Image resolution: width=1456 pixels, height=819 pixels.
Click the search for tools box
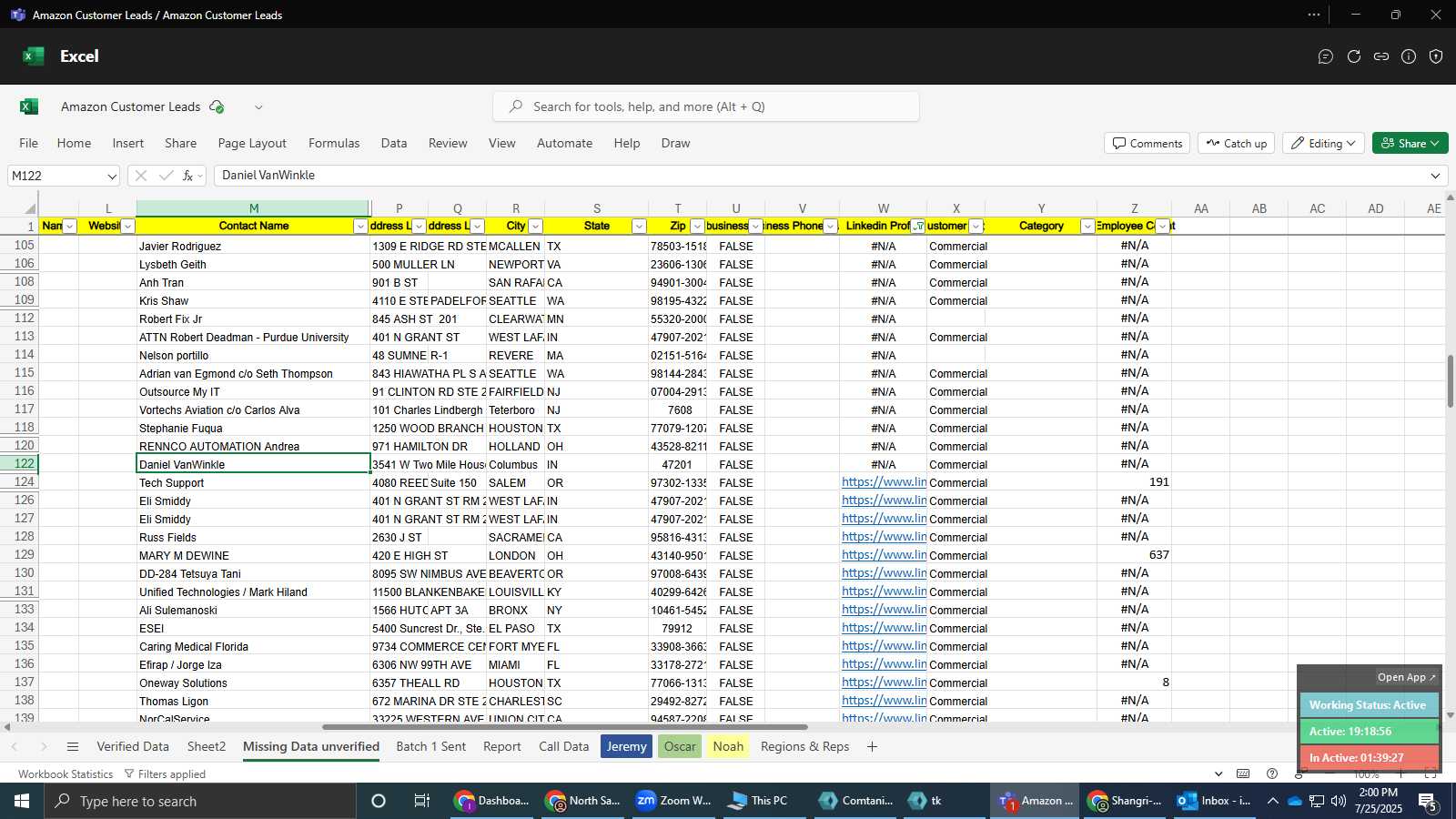click(x=706, y=106)
